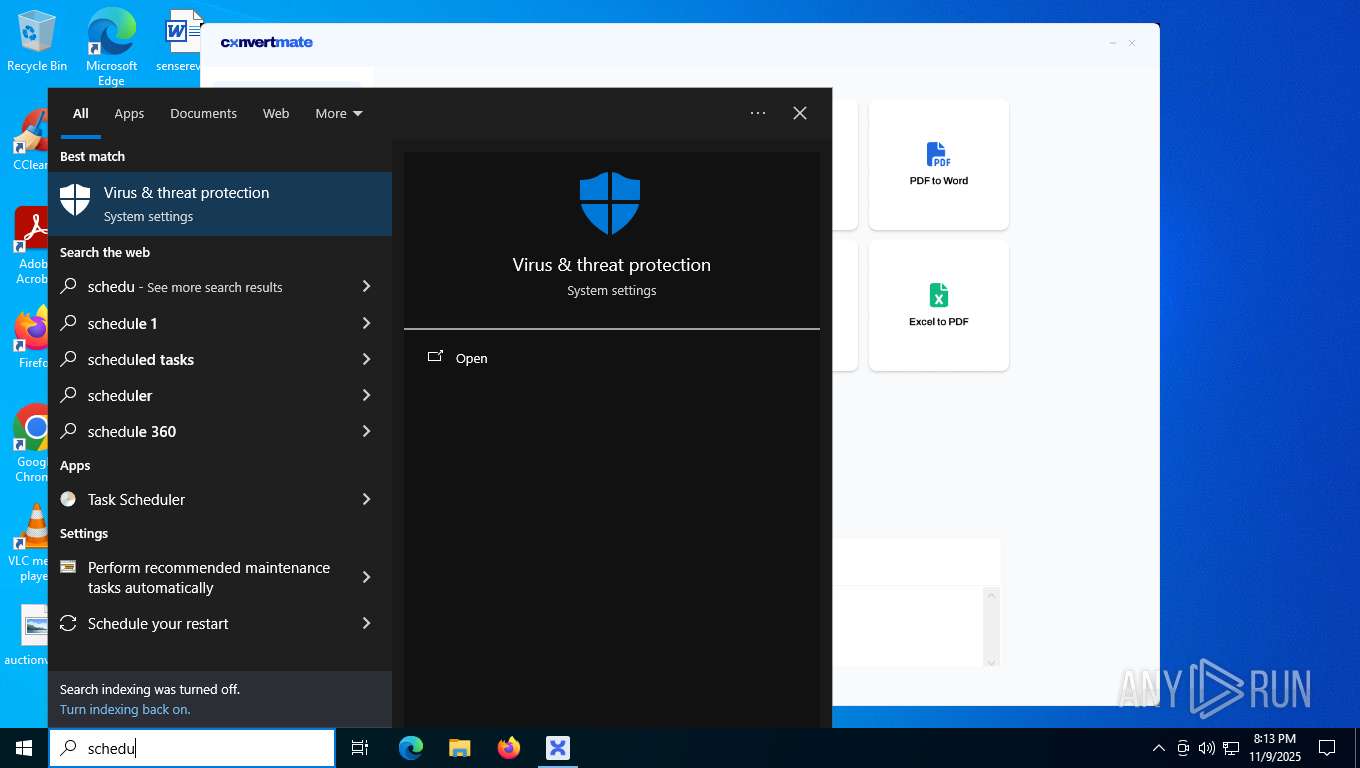Open the auction image file on the desktop
Viewport: 1360px width, 768px height.
[x=28, y=635]
